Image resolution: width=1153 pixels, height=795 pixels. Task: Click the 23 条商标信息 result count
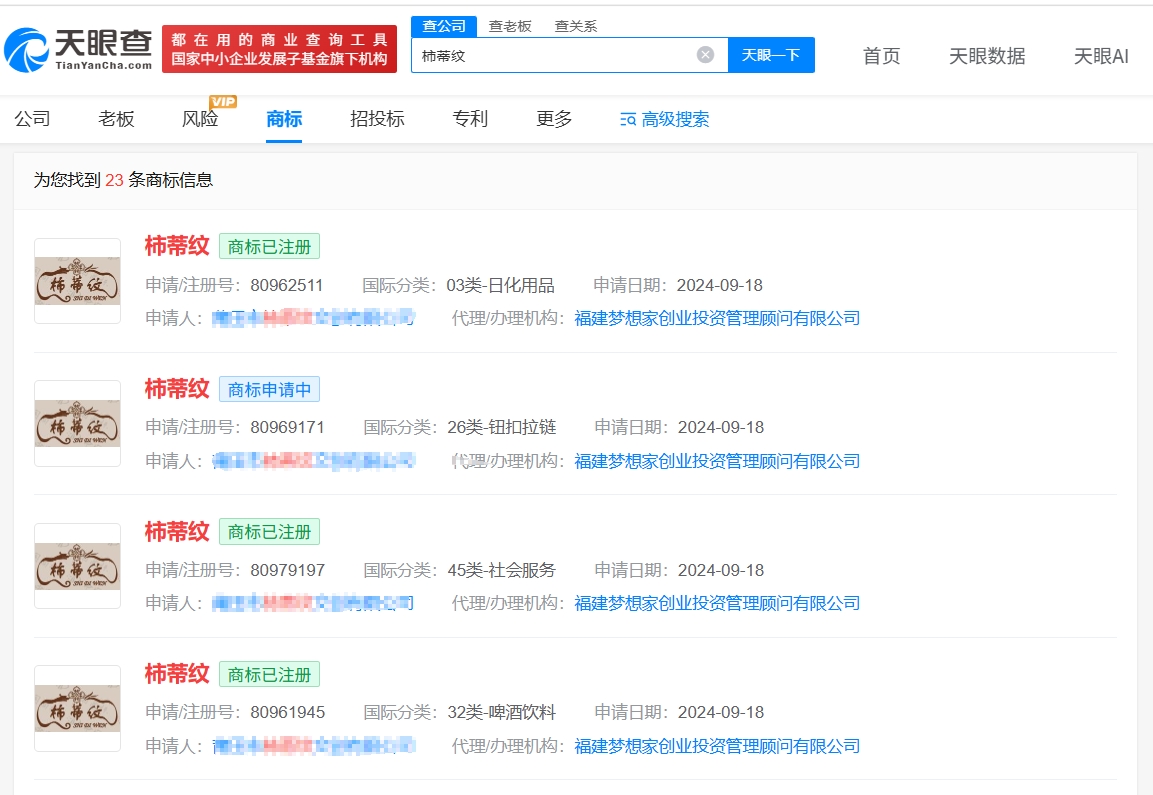159,180
